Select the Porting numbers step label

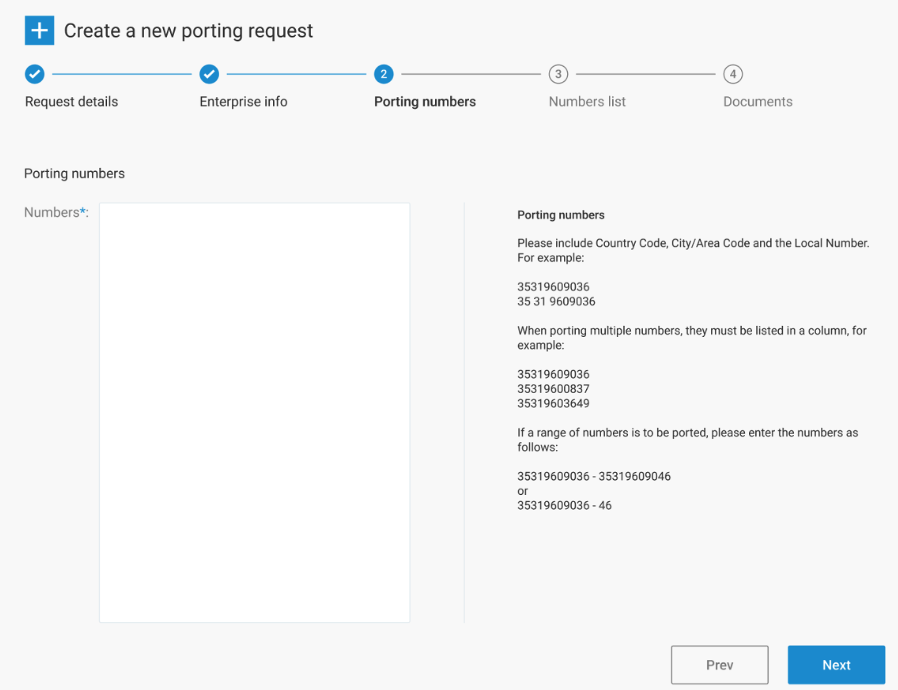pyautogui.click(x=425, y=101)
